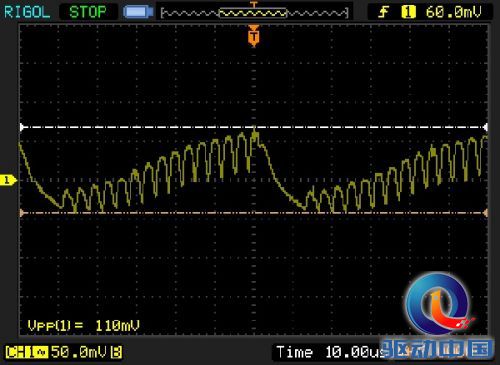Click the yellow channel 1 ground marker
This screenshot has height=365, width=500.
click(7, 180)
